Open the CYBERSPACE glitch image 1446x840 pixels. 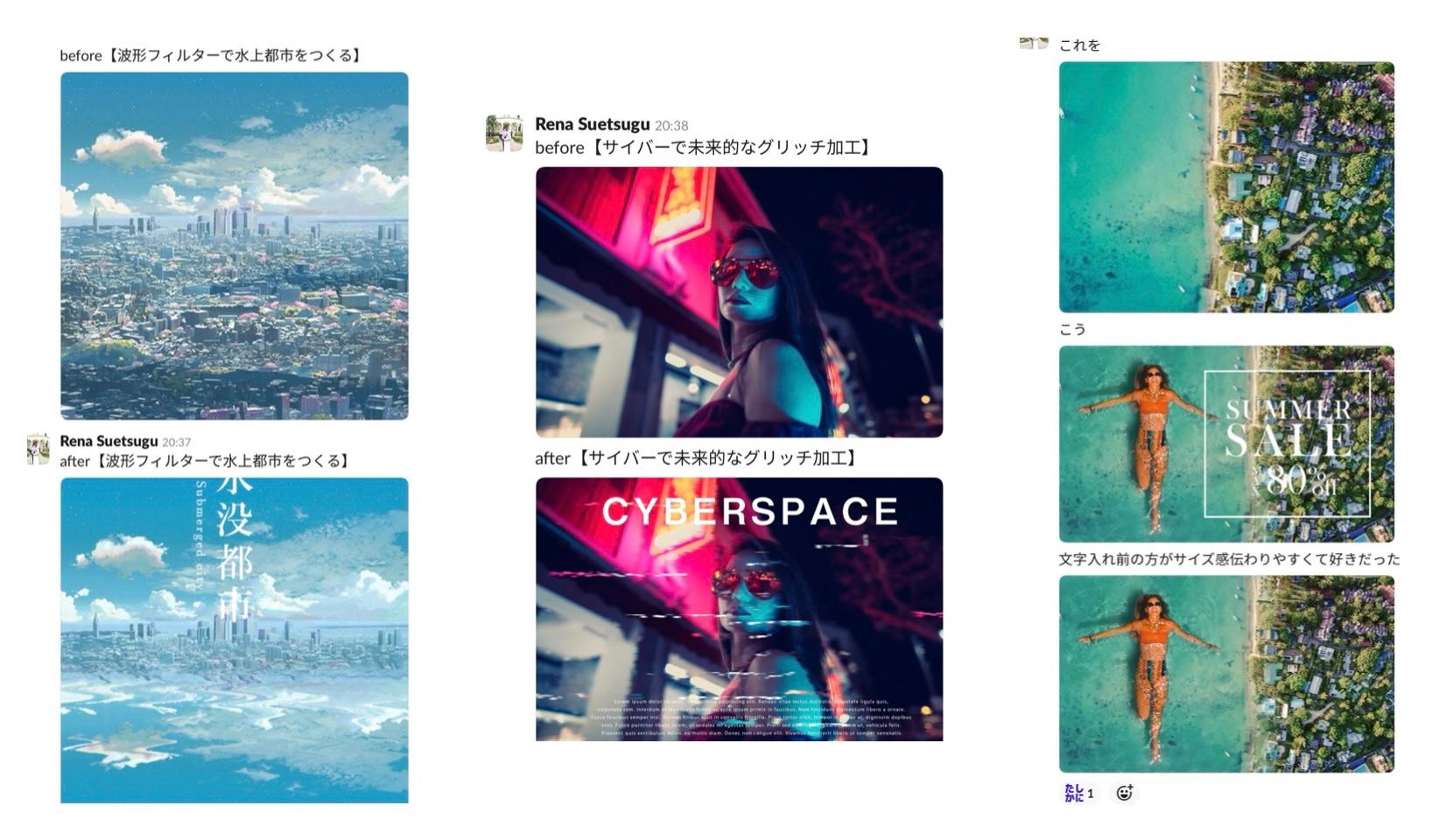[740, 609]
